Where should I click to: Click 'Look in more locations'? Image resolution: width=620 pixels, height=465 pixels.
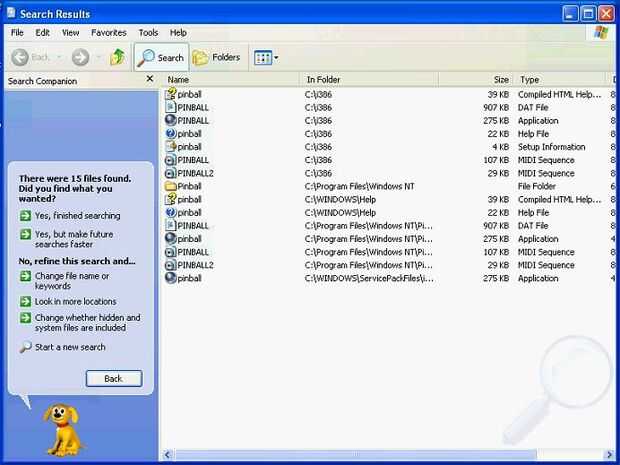point(68,302)
